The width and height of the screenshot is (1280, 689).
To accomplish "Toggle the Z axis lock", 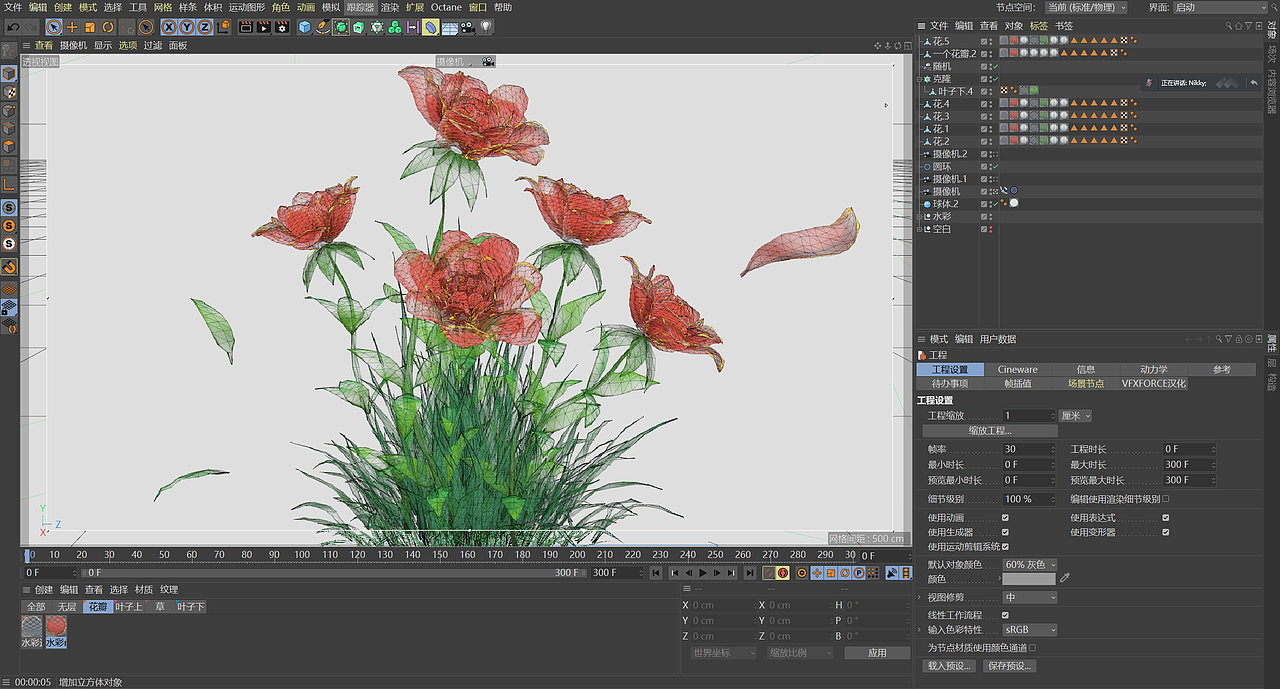I will [205, 27].
